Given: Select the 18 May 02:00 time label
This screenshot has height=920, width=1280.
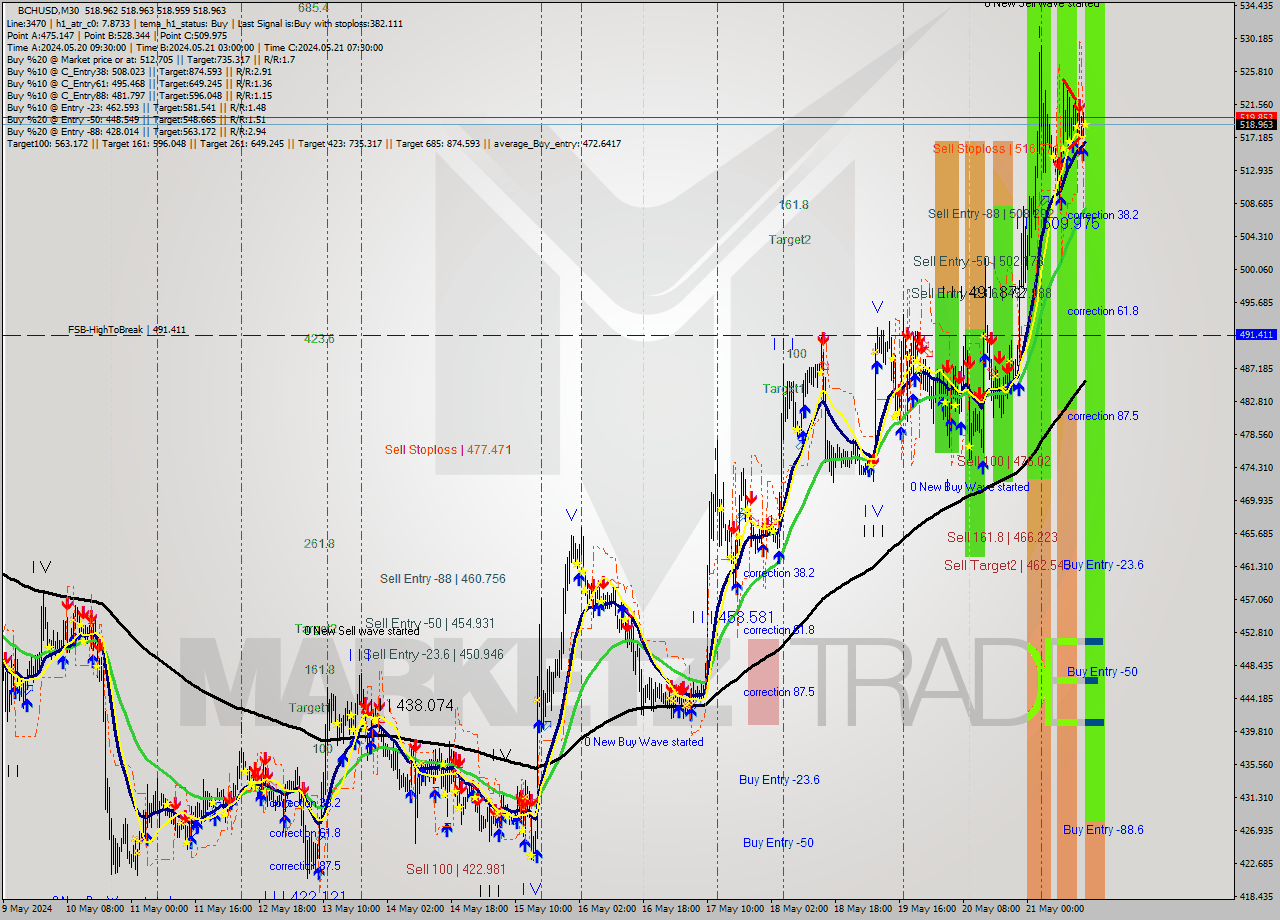Looking at the screenshot, I should point(797,909).
